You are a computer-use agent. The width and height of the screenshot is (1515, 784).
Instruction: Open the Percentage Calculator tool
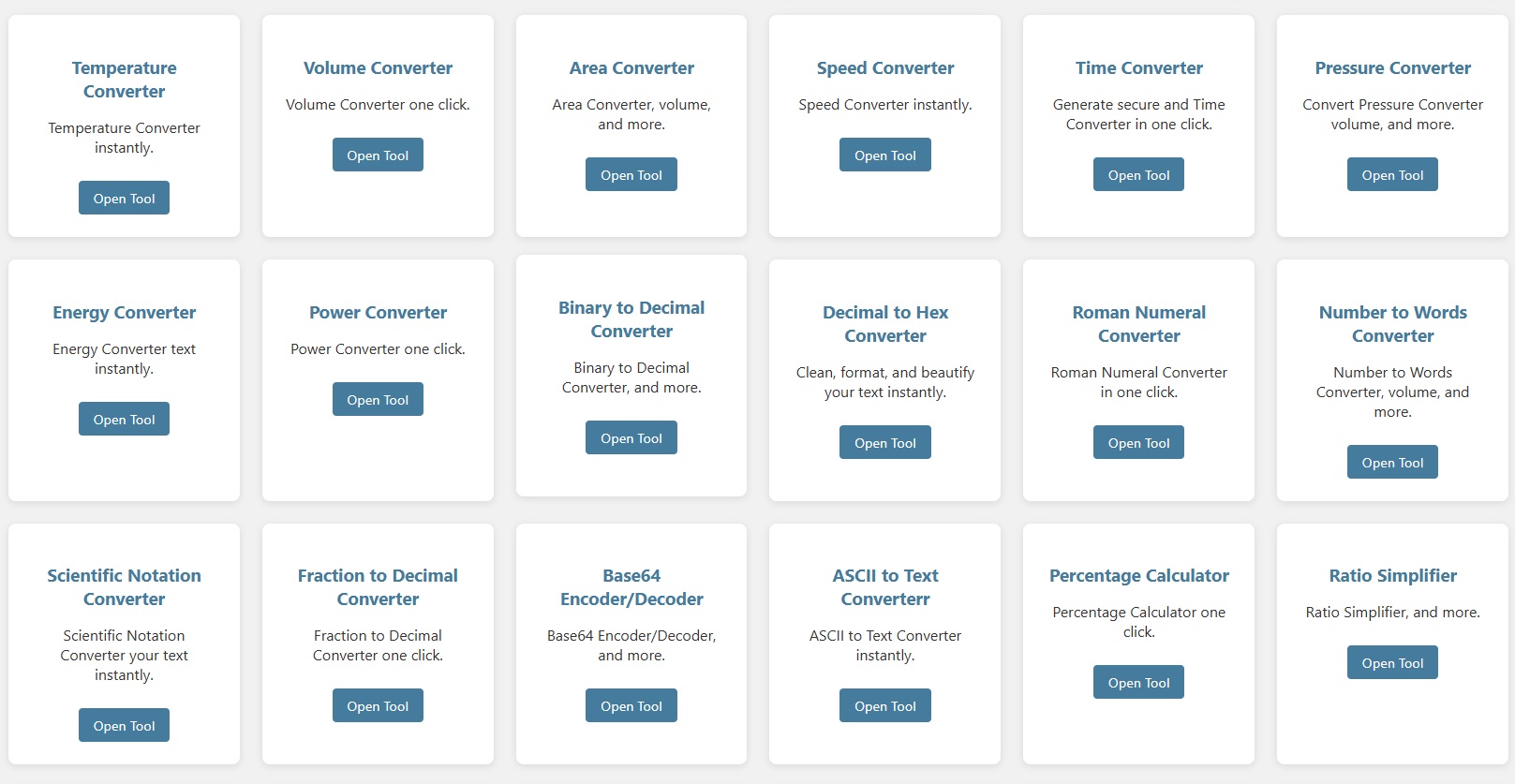[x=1138, y=683]
